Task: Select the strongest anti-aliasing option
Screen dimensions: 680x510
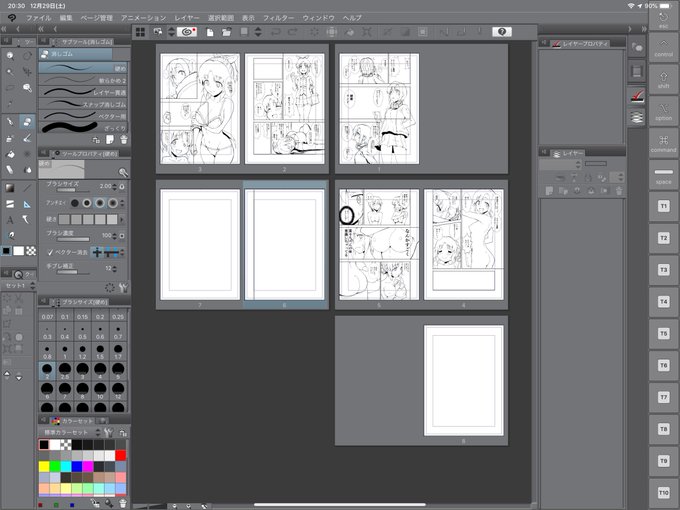Action: [x=113, y=203]
